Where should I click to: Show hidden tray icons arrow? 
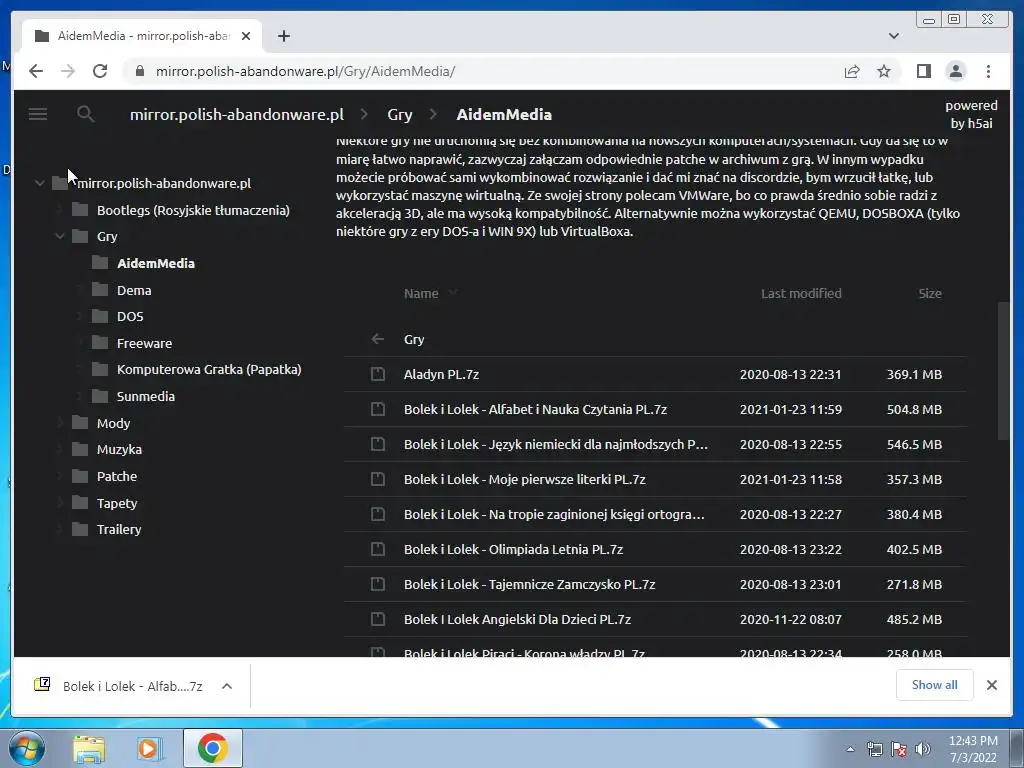[x=850, y=749]
